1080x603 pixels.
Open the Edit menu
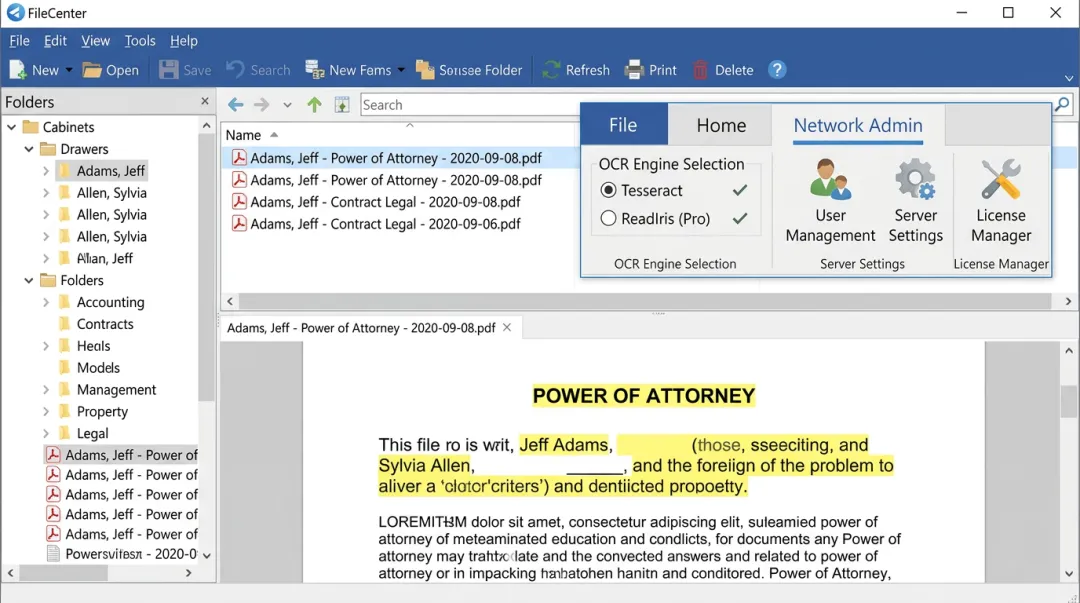[55, 41]
